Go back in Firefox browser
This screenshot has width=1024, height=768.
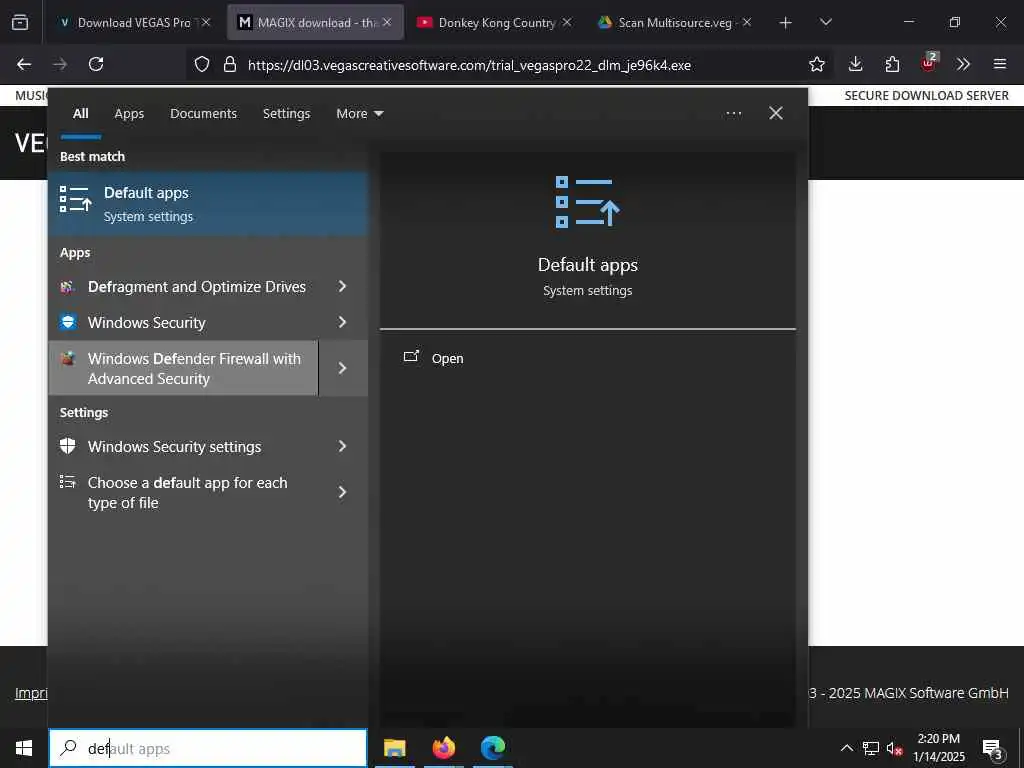(24, 64)
